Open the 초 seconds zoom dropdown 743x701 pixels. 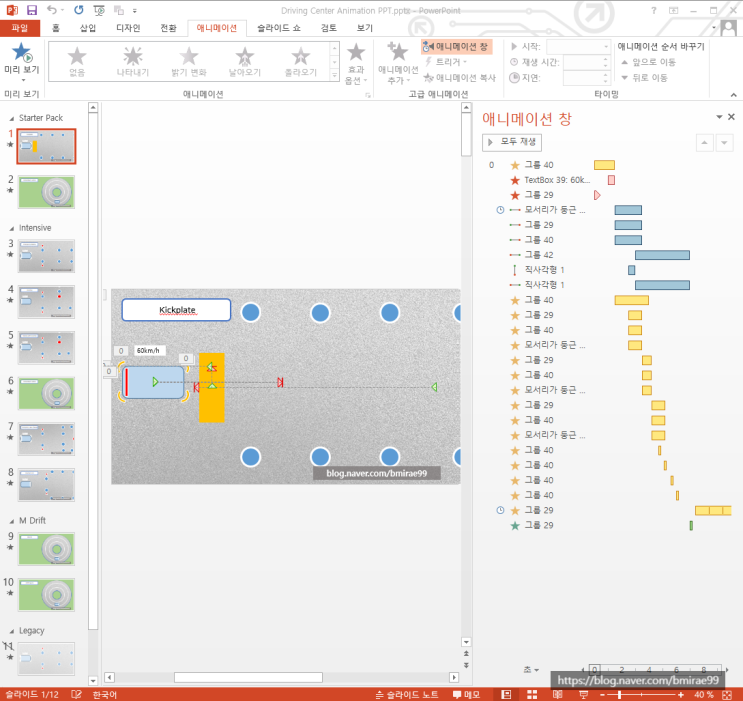(531, 669)
